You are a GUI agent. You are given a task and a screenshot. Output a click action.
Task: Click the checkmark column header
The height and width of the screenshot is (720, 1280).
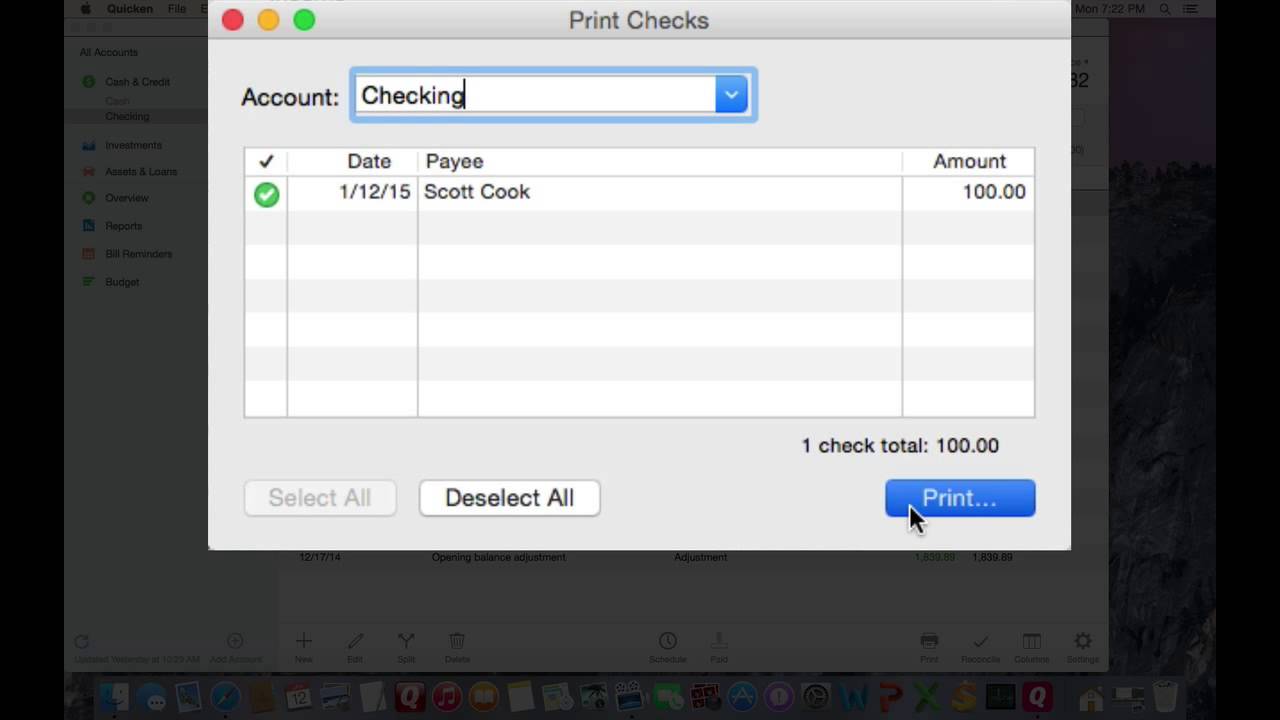[266, 161]
